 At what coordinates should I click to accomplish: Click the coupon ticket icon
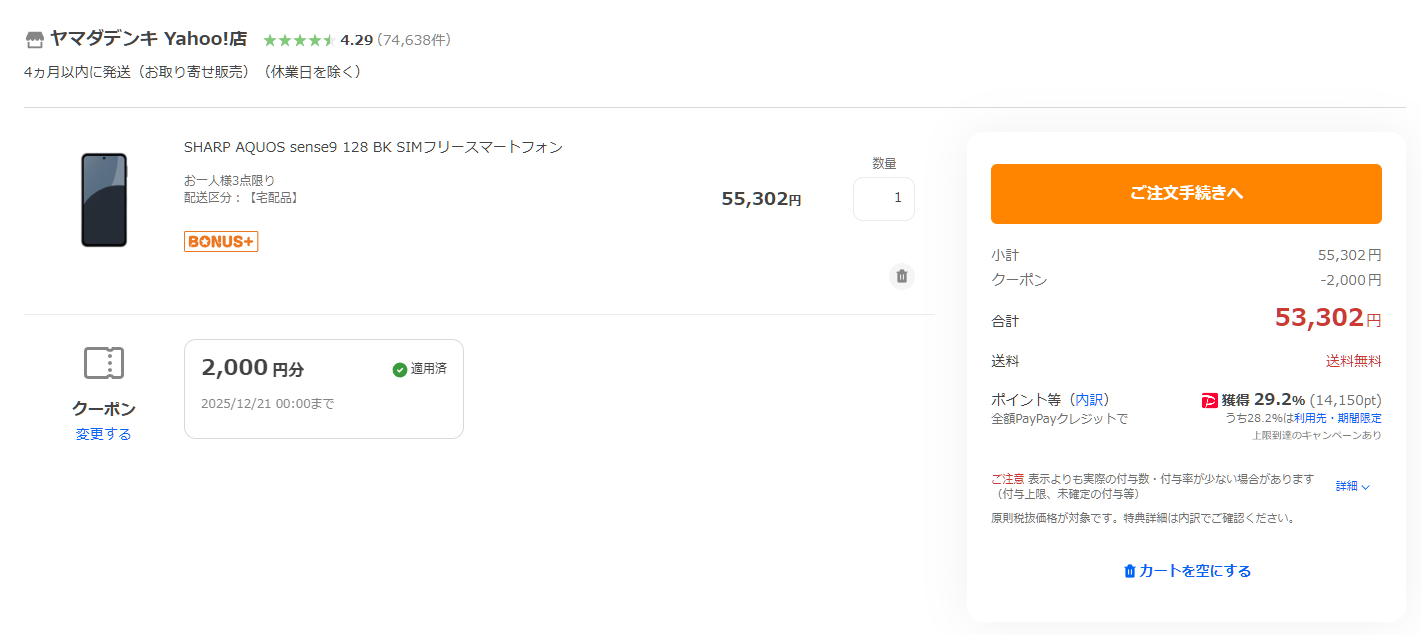pos(104,363)
